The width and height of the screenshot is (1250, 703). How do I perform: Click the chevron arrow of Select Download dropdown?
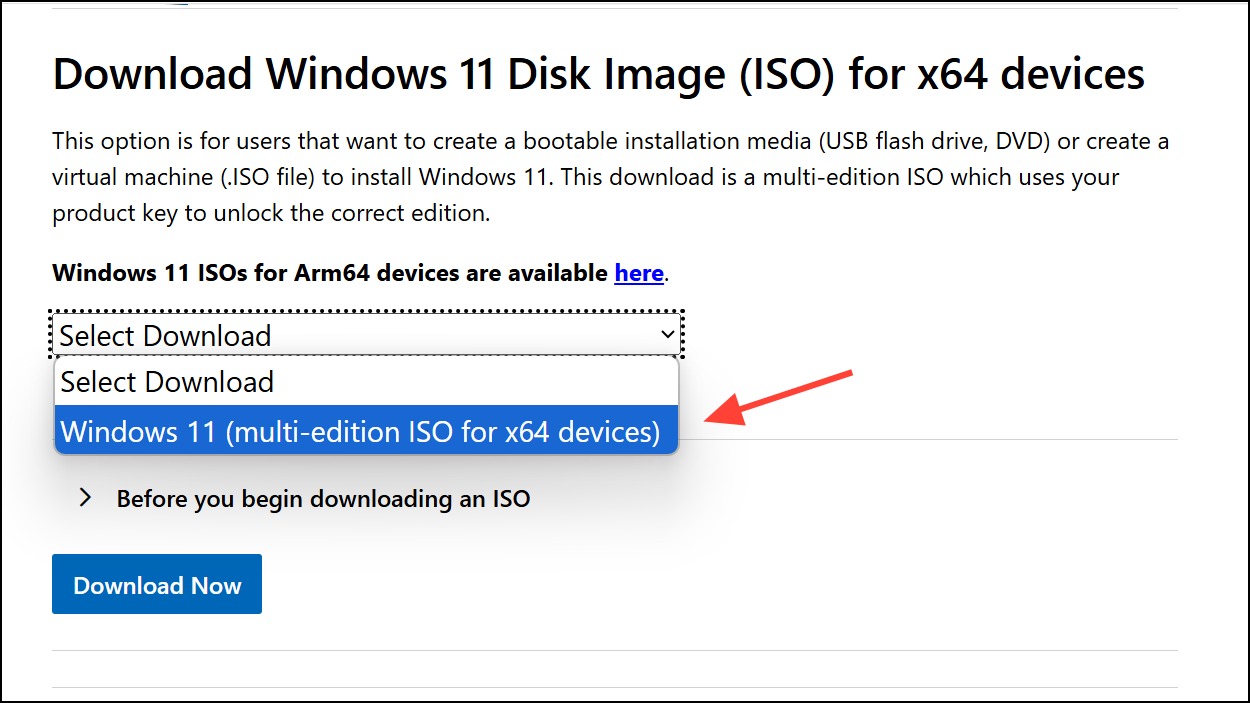(668, 335)
